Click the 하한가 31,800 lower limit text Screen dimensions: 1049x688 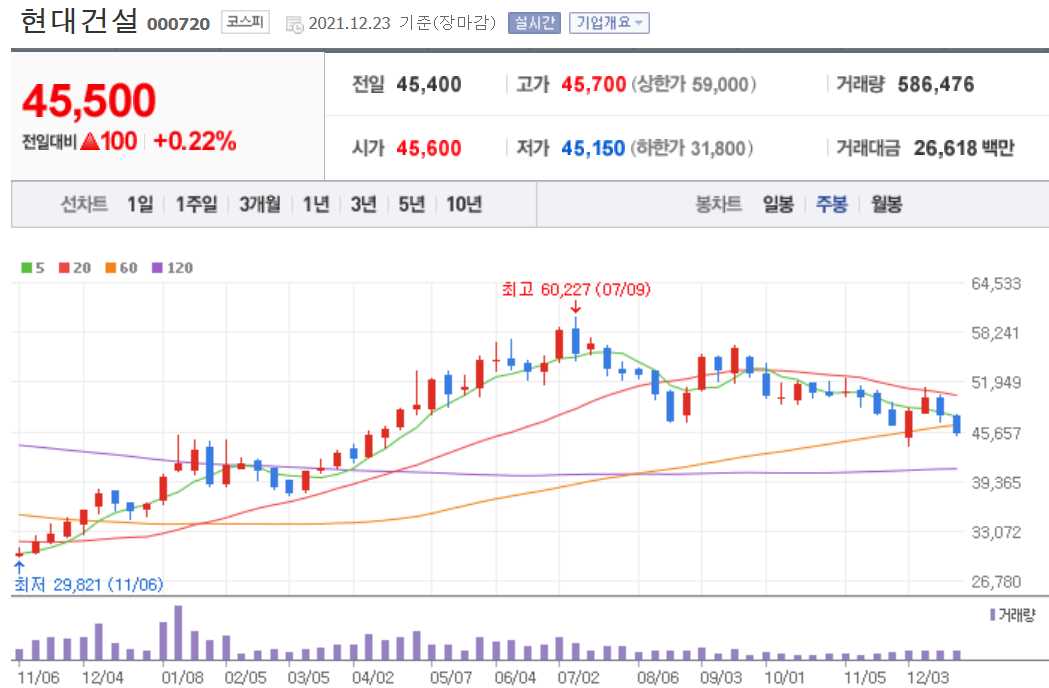[x=691, y=147]
